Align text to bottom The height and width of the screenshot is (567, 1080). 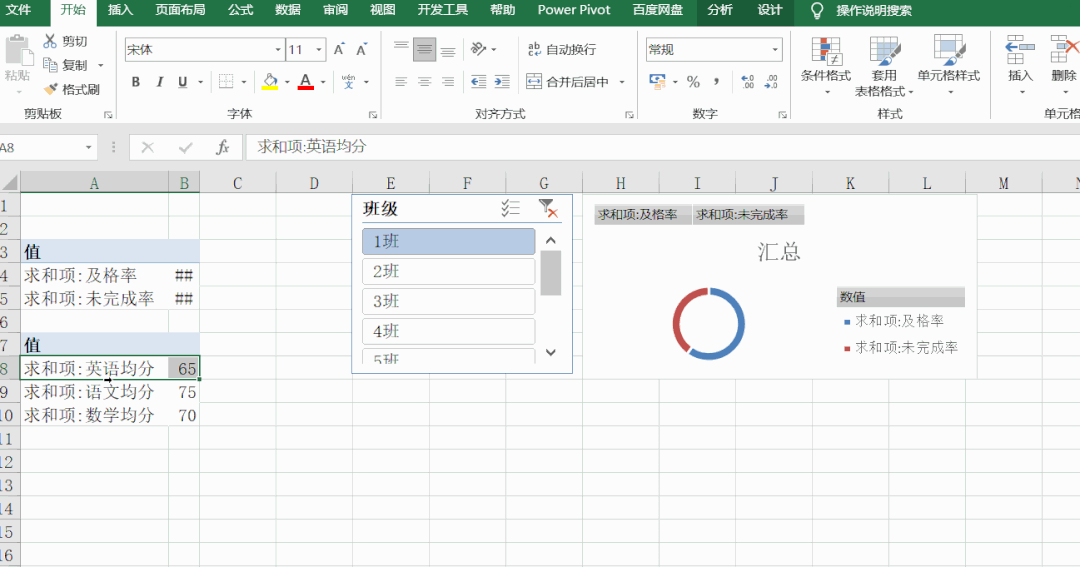448,50
